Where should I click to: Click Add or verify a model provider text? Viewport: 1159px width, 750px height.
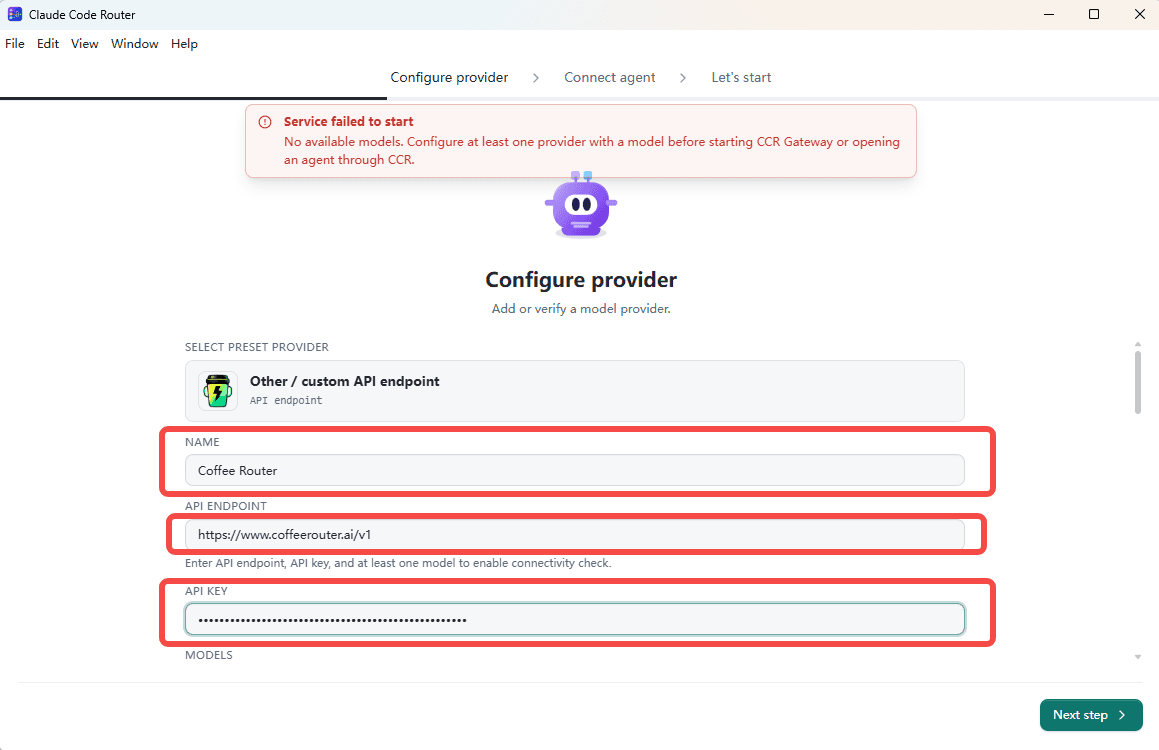point(581,309)
